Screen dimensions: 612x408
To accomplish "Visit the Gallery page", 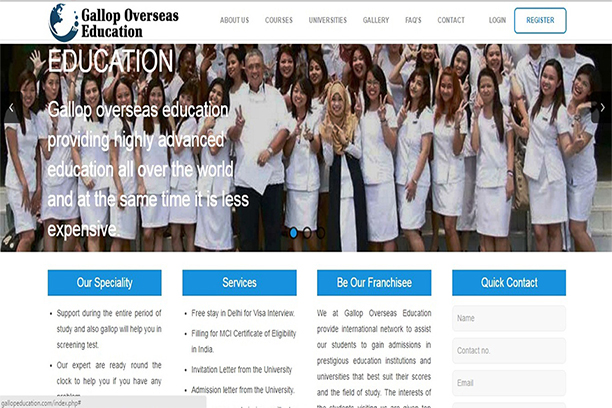I will point(376,20).
